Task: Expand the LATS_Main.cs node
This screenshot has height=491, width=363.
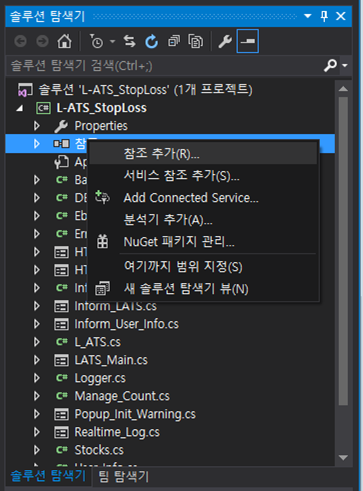Action: click(37, 360)
